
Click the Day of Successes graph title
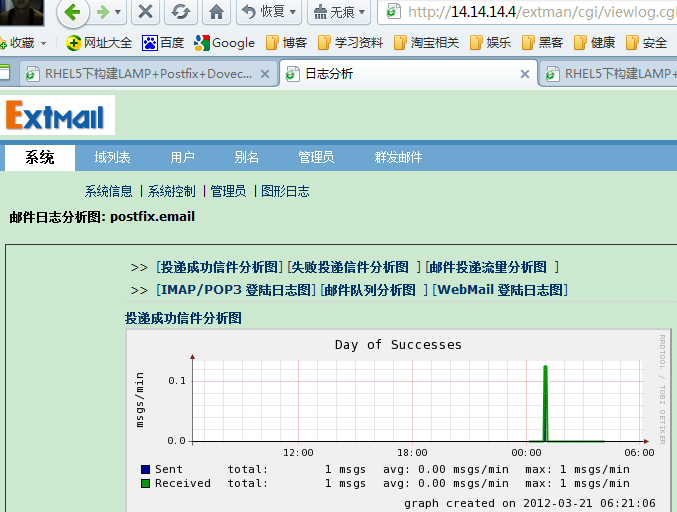pos(398,344)
